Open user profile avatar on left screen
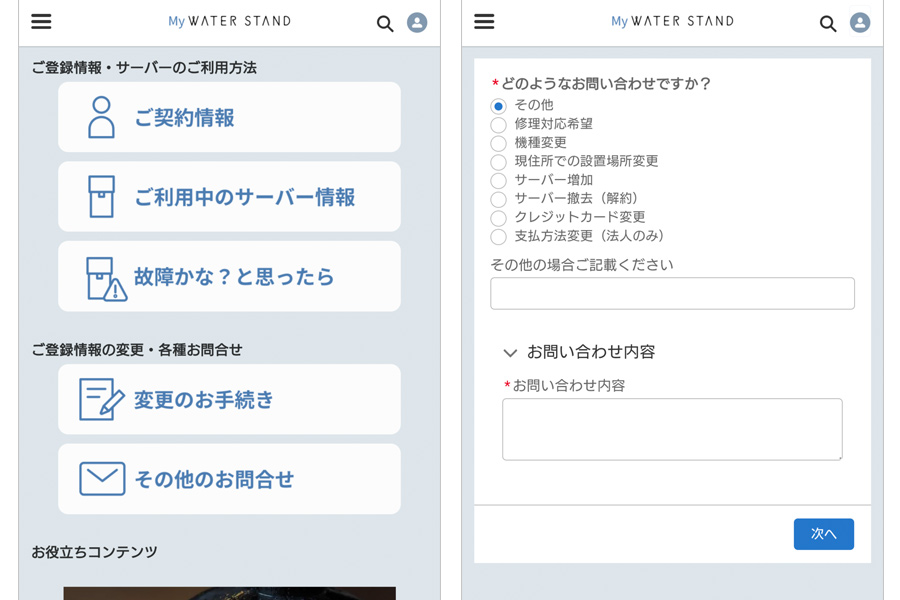This screenshot has width=900, height=600. click(417, 22)
